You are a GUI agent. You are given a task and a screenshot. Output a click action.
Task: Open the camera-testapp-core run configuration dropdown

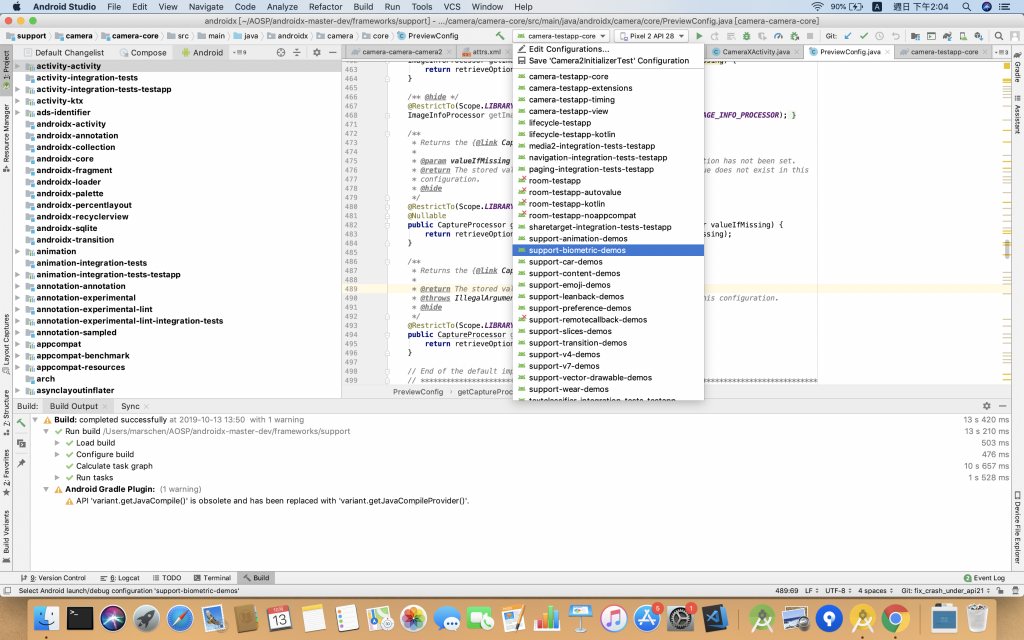tap(562, 36)
